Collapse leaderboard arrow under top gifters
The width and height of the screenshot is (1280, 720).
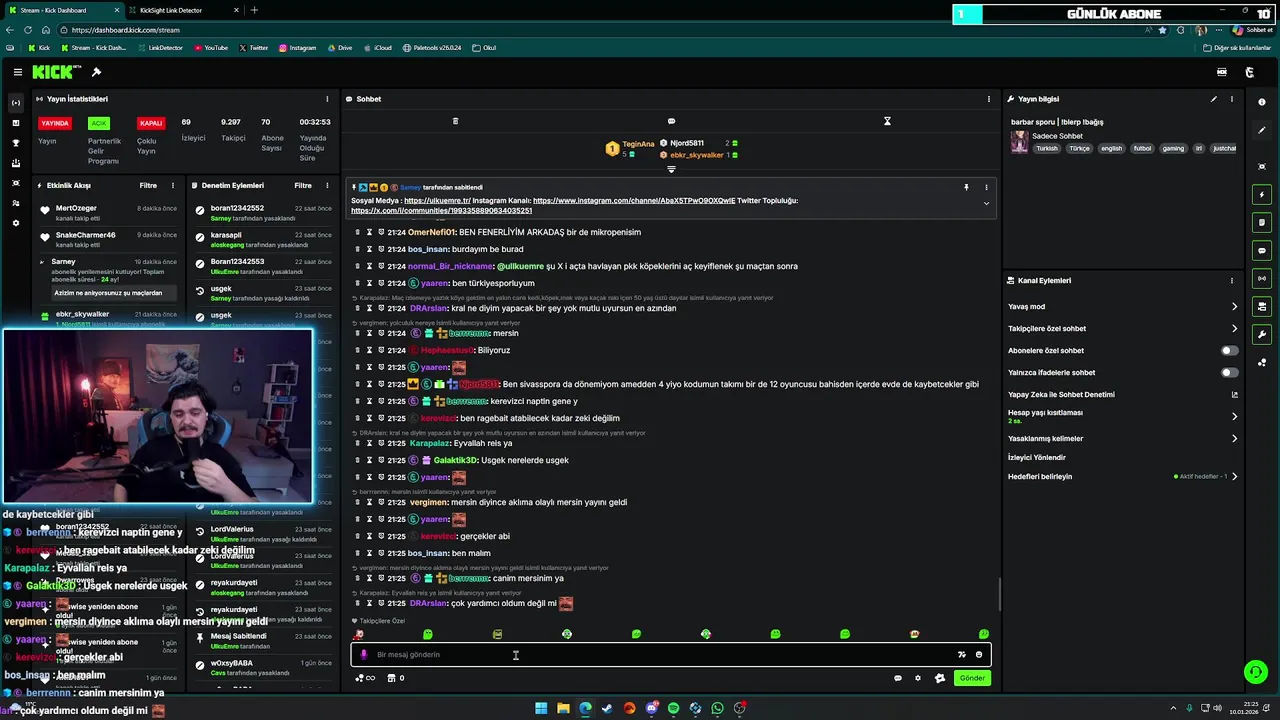coord(671,169)
